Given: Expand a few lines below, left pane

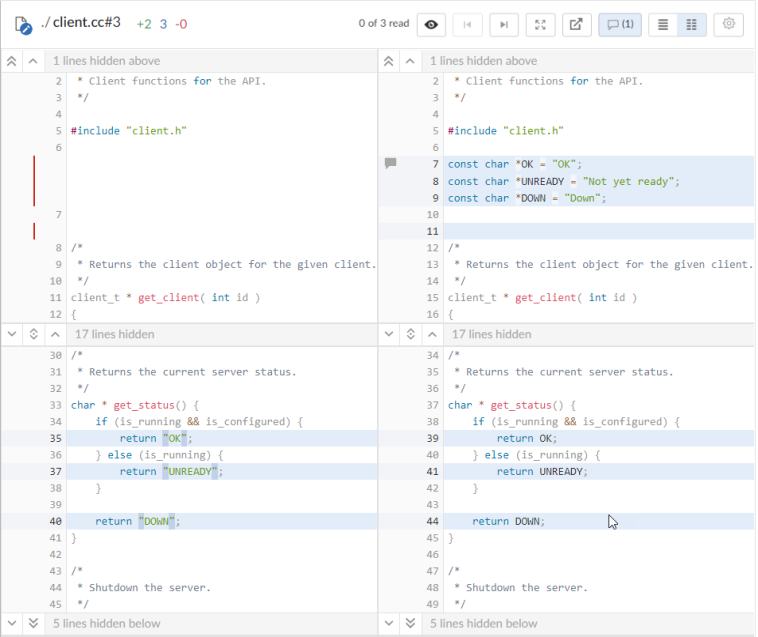Looking at the screenshot, I should click(12, 623).
